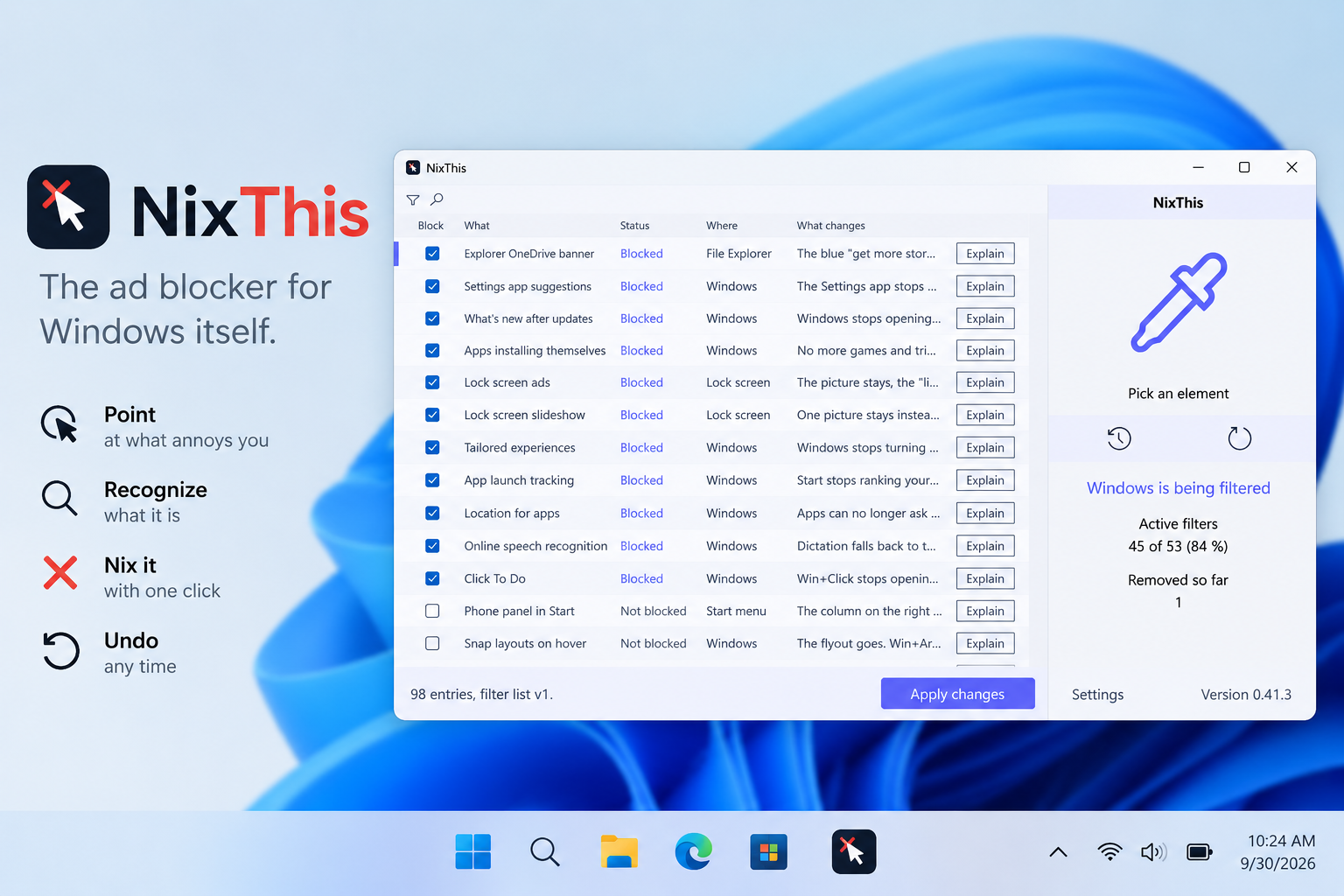Click the Version 0.41.3 label
Image resolution: width=1344 pixels, height=896 pixels.
[x=1246, y=695]
